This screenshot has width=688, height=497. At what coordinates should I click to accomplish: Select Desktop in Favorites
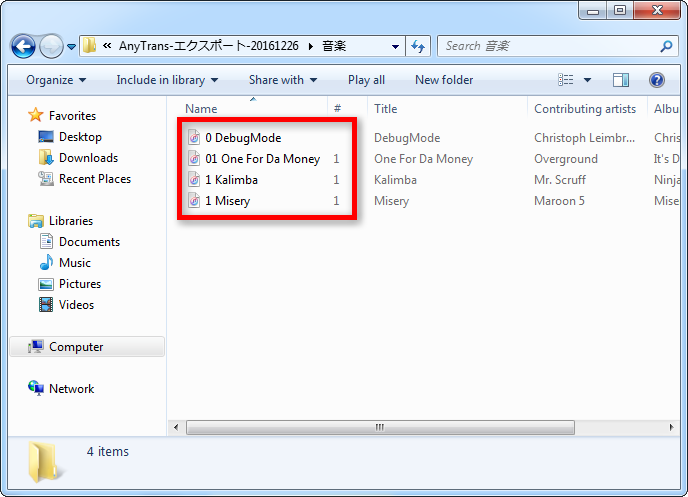[80, 137]
